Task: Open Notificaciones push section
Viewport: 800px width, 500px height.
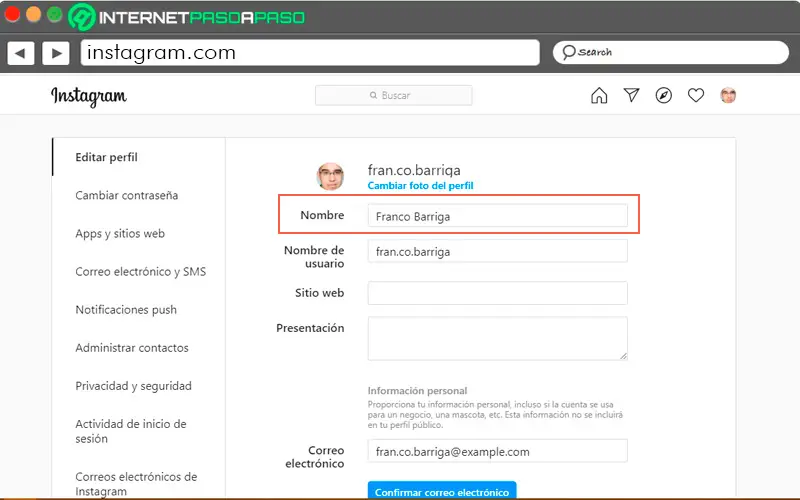Action: tap(126, 310)
